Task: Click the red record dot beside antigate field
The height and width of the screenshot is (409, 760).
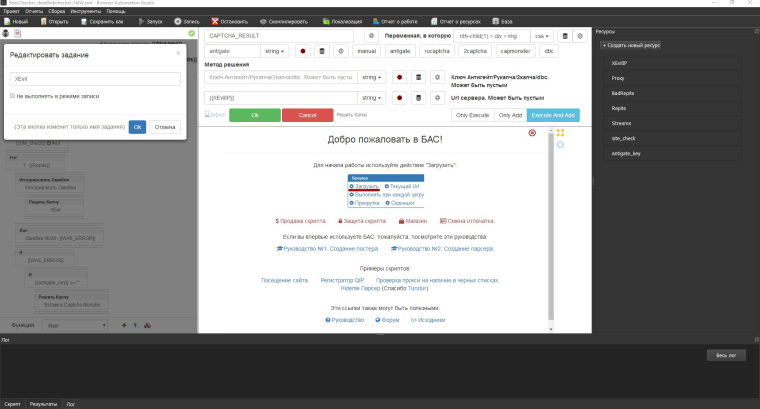Action: point(302,50)
